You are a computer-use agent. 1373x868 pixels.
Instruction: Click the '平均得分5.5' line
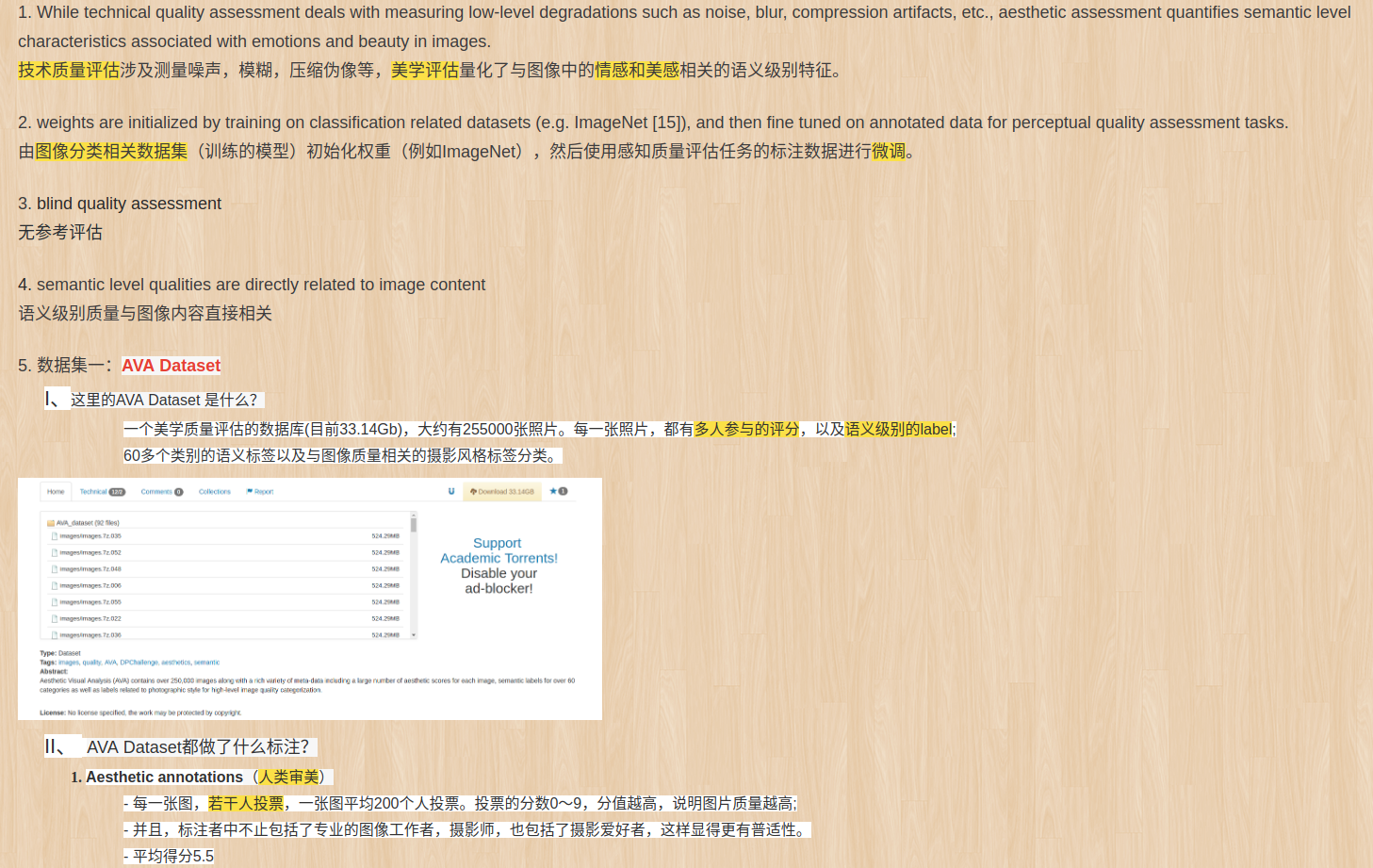click(169, 857)
